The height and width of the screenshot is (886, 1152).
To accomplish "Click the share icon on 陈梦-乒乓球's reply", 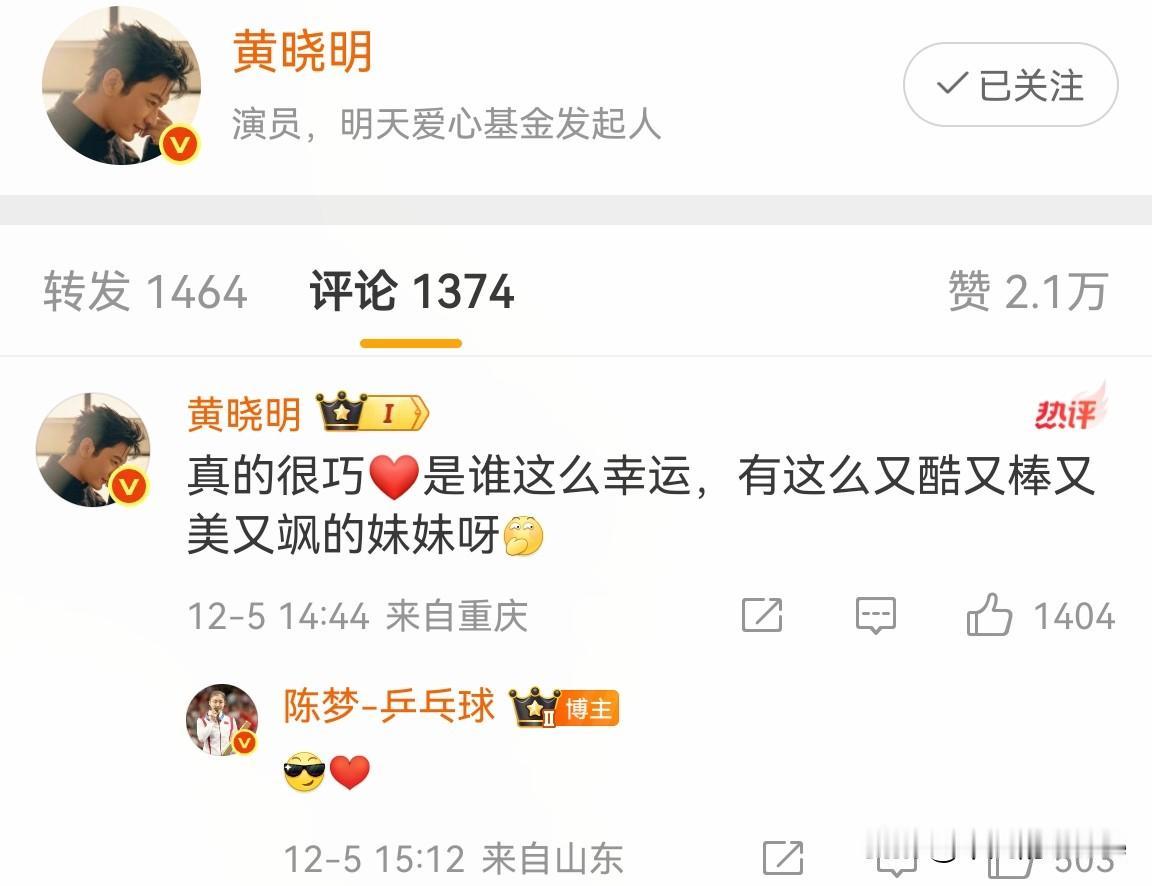I will click(x=782, y=857).
